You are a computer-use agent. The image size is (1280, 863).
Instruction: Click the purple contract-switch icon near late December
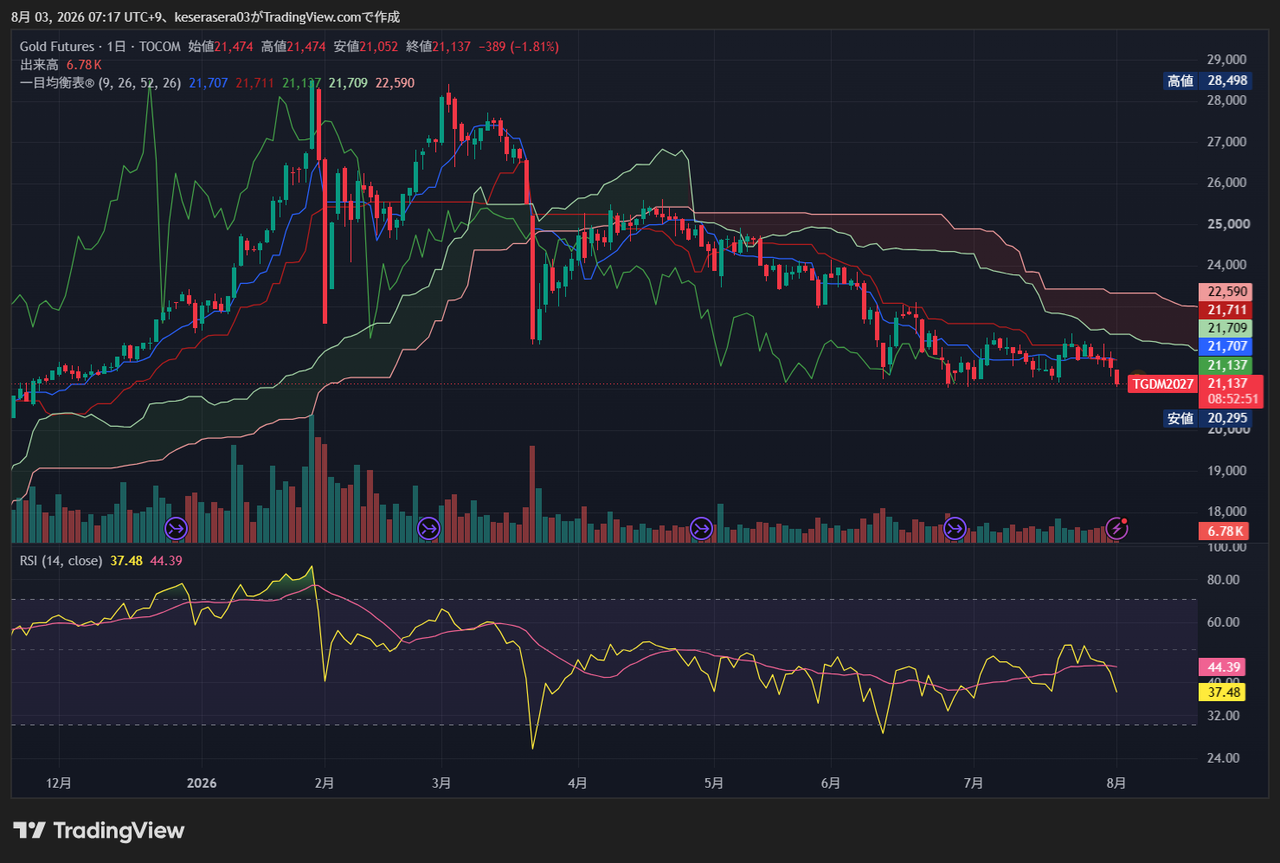coord(175,527)
